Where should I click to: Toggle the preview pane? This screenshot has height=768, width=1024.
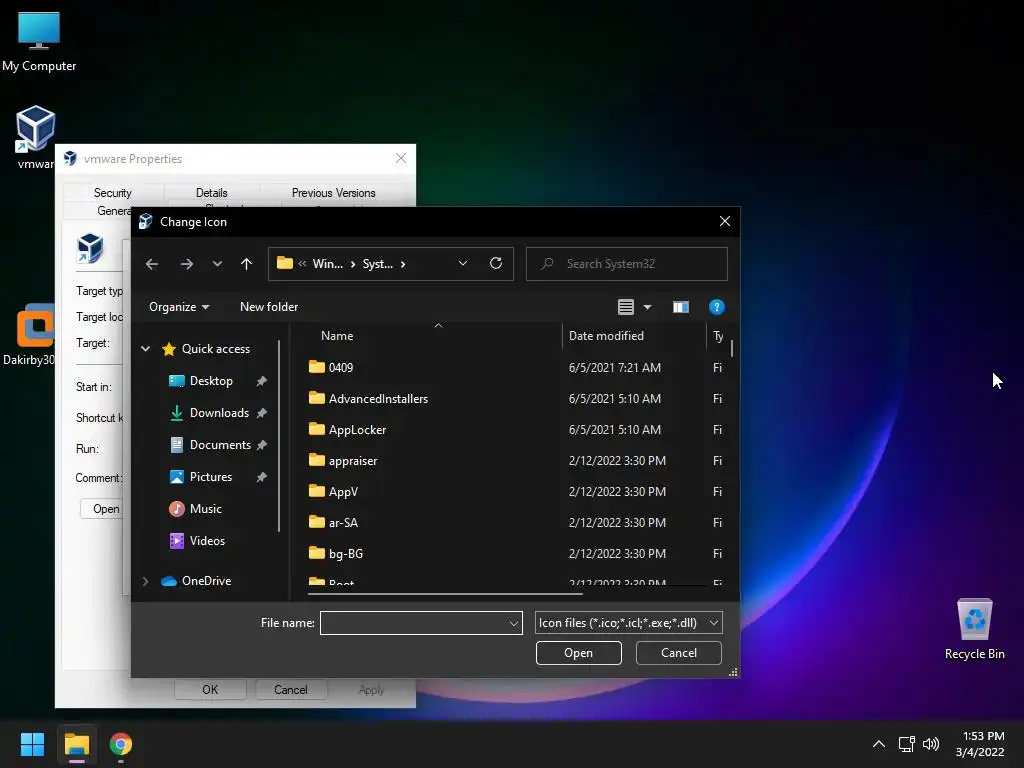coord(680,307)
